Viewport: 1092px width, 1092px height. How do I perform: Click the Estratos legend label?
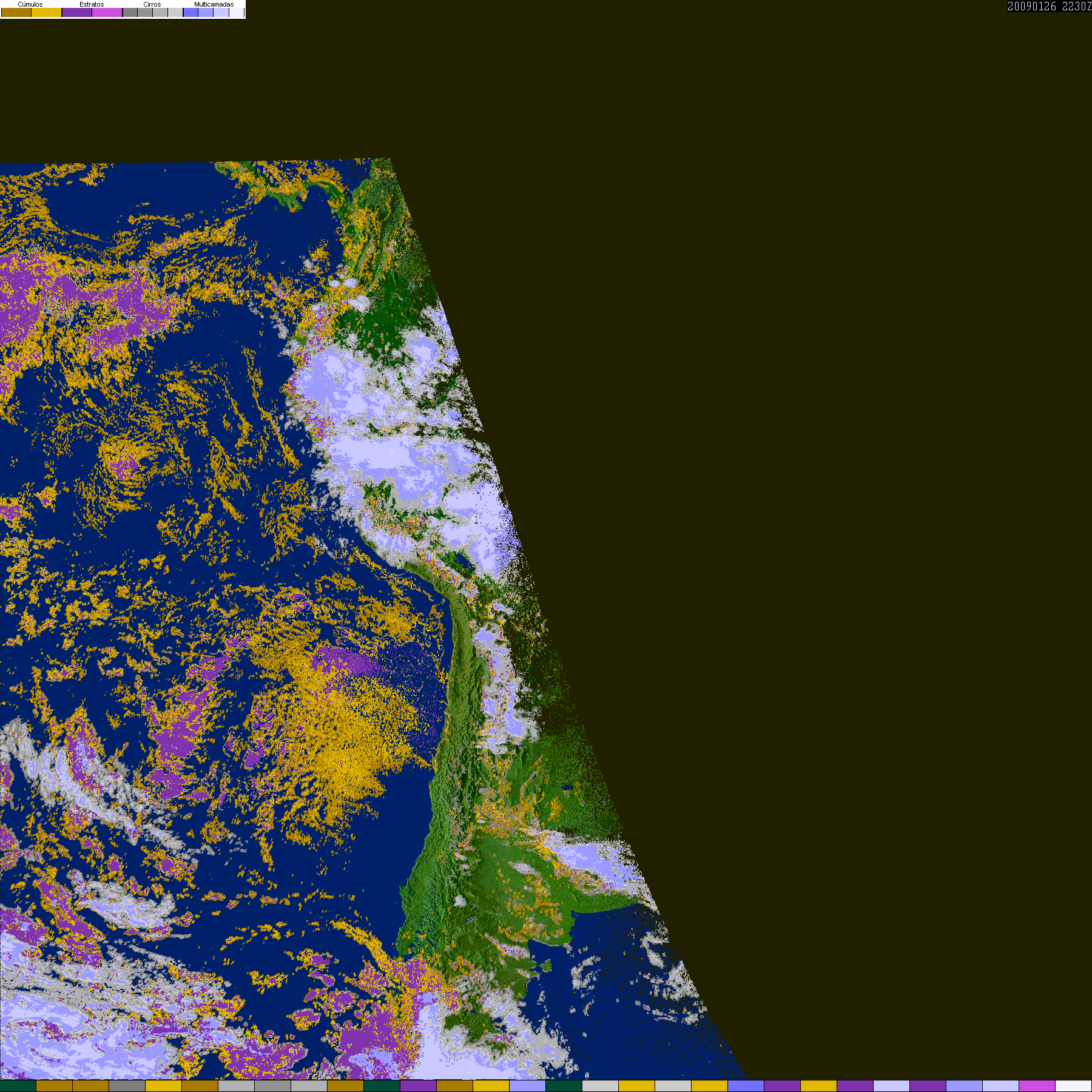pyautogui.click(x=92, y=4)
